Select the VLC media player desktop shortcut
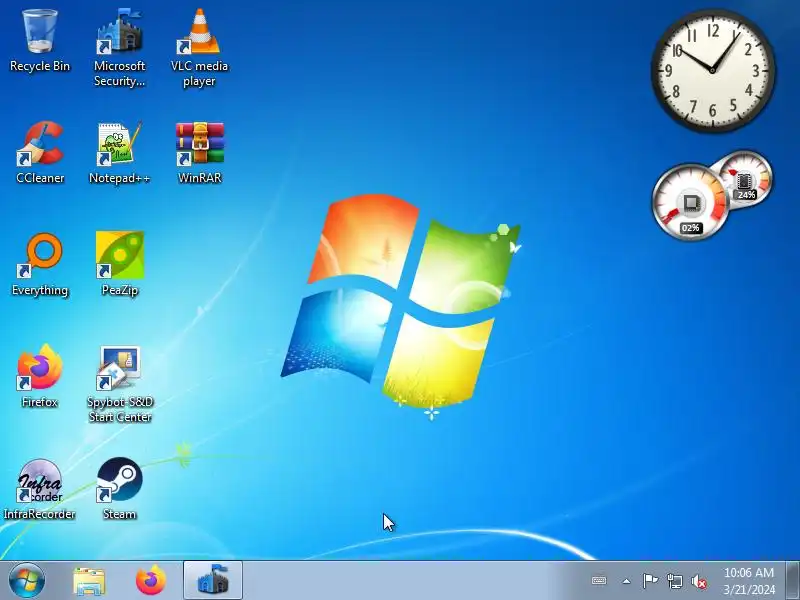Viewport: 800px width, 600px height. pyautogui.click(x=199, y=47)
